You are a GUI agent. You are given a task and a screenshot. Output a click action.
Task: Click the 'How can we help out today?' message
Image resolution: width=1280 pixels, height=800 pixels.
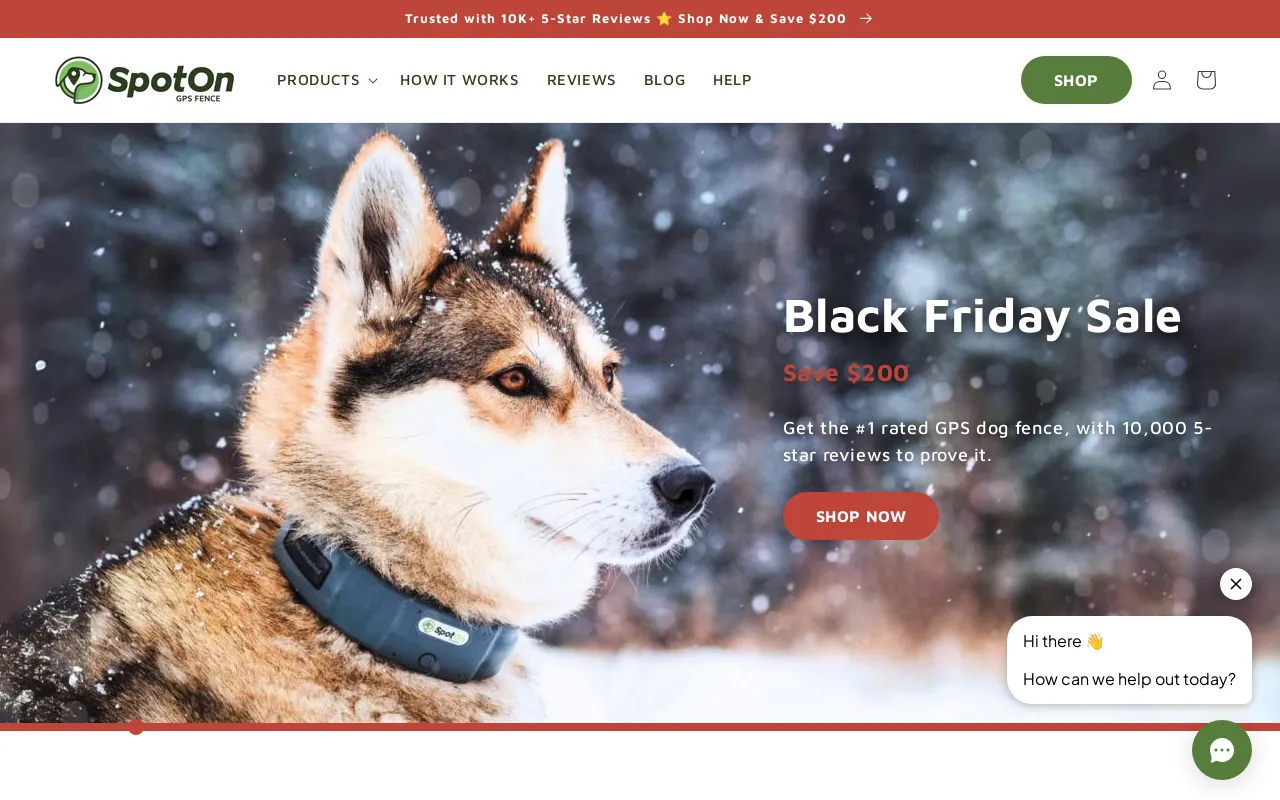coord(1129,679)
